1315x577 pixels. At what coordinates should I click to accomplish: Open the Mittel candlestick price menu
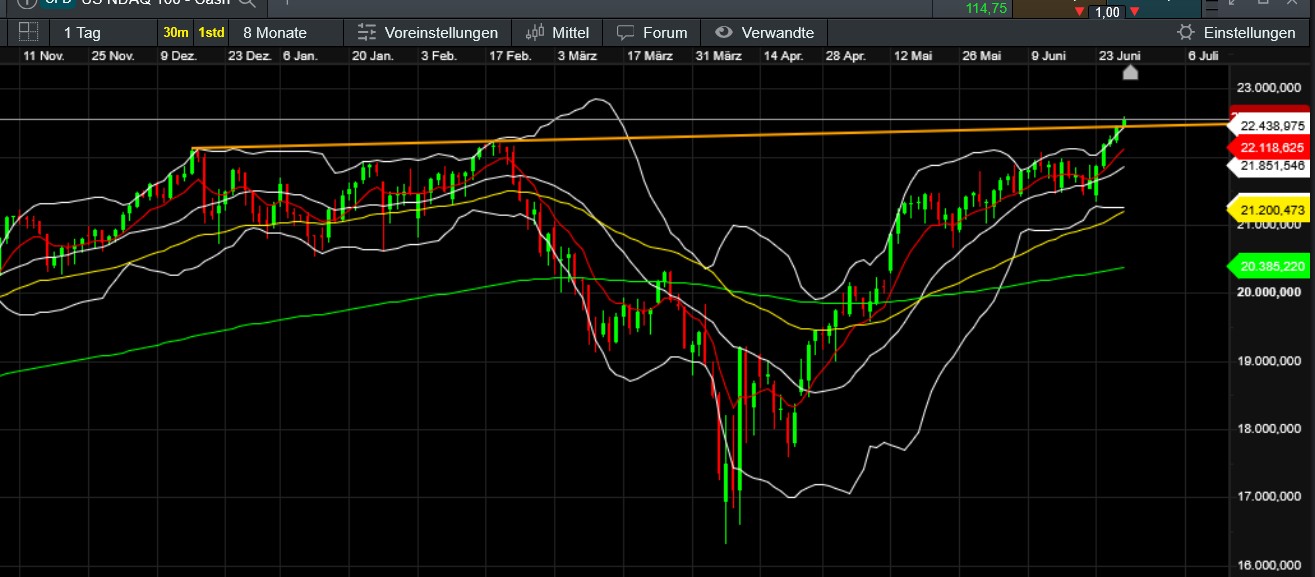tap(558, 32)
